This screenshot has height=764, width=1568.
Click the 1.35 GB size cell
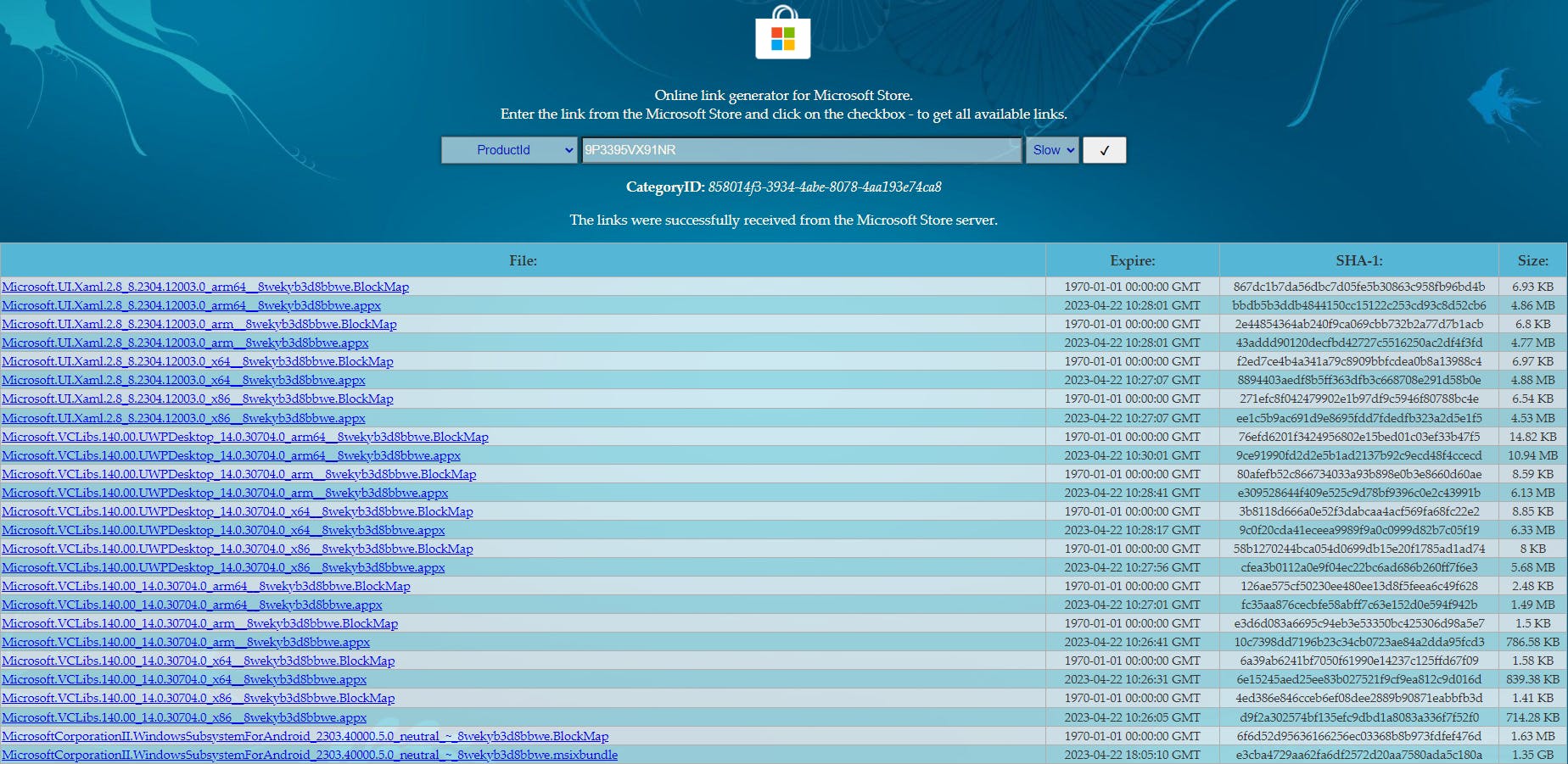click(1532, 755)
